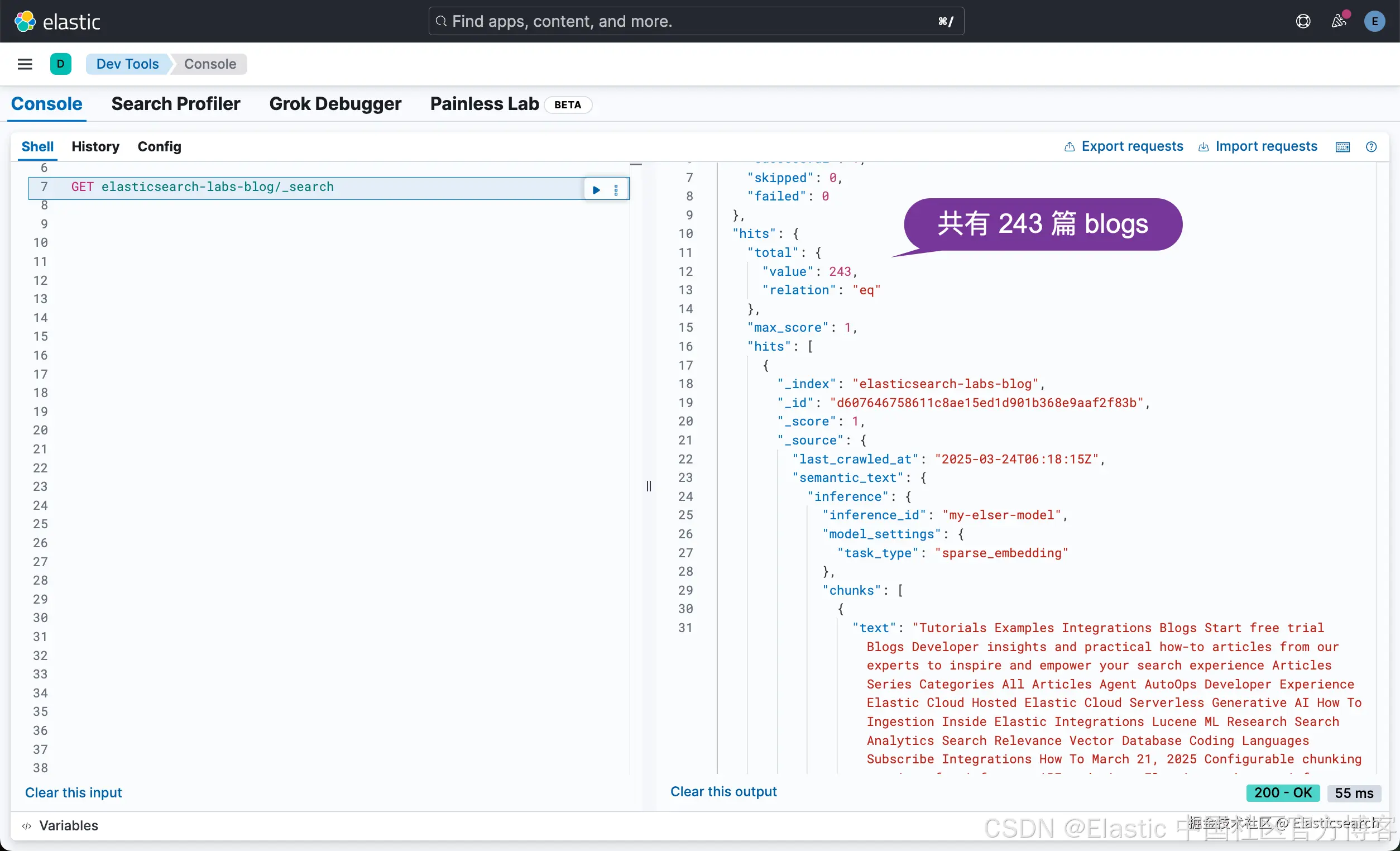Switch to Search Profiler tab
Image resolution: width=1400 pixels, height=851 pixels.
(x=176, y=104)
